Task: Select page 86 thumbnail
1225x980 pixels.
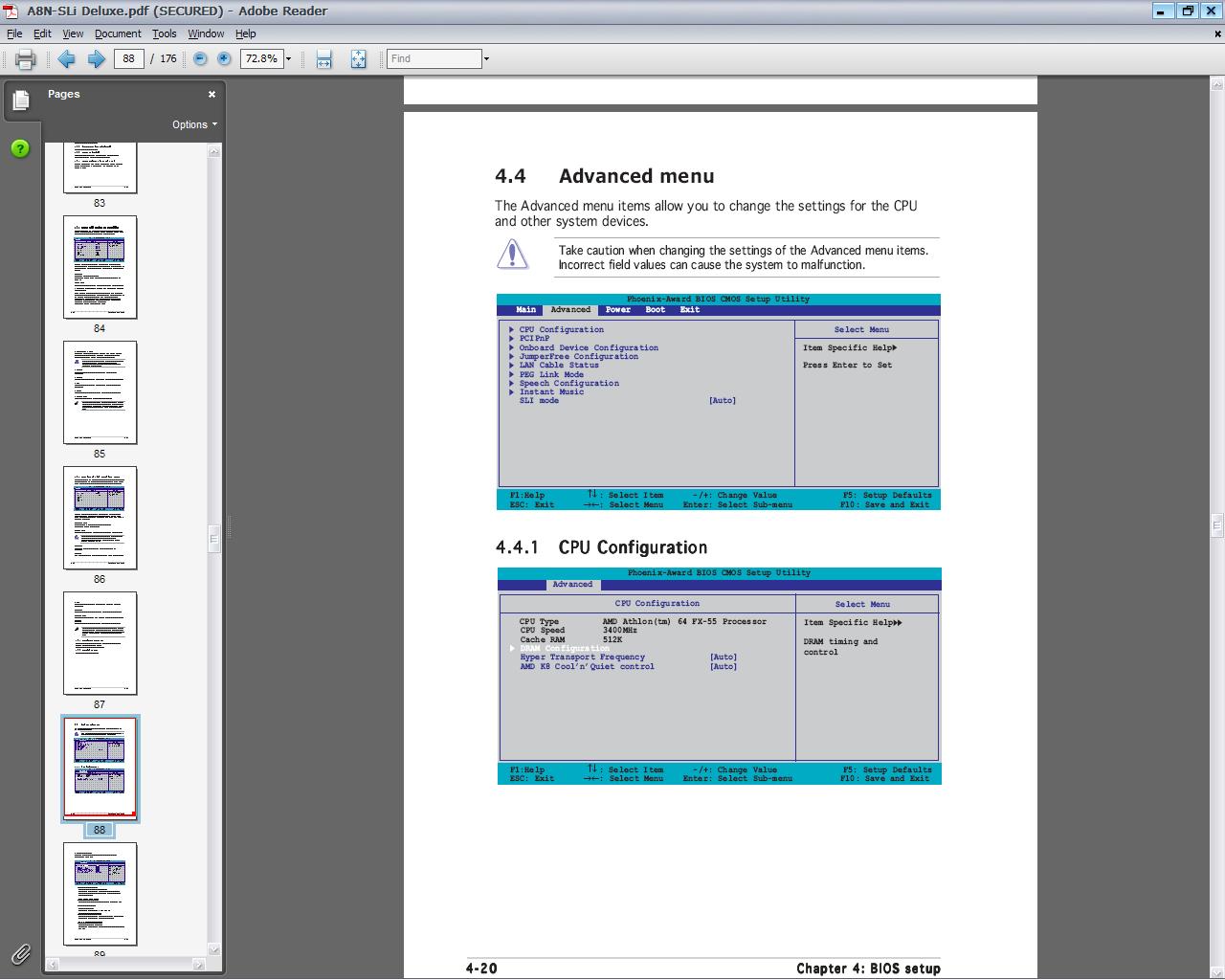Action: click(x=100, y=518)
